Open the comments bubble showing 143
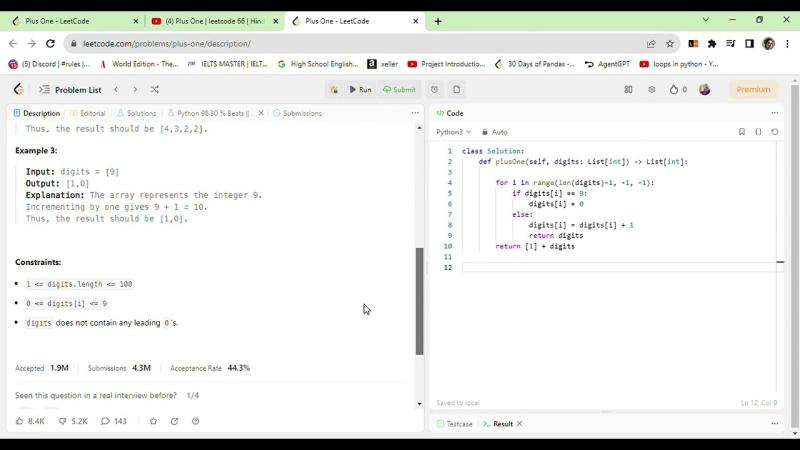This screenshot has height=450, width=800. tap(114, 421)
